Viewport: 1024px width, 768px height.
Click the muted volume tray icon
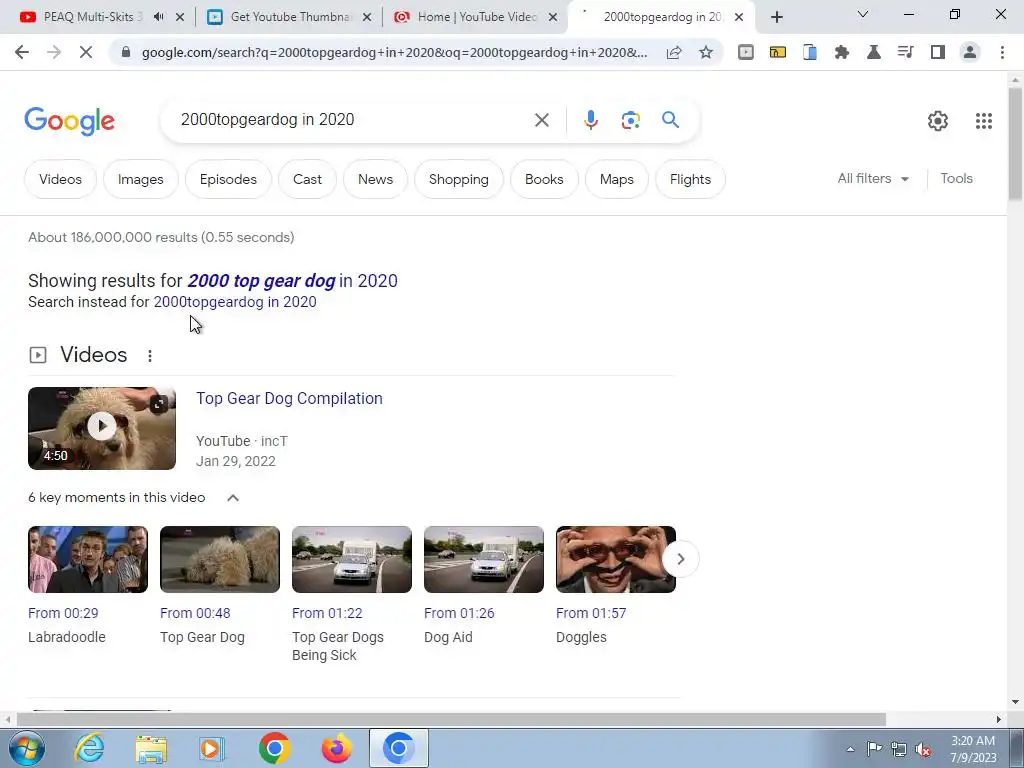922,750
